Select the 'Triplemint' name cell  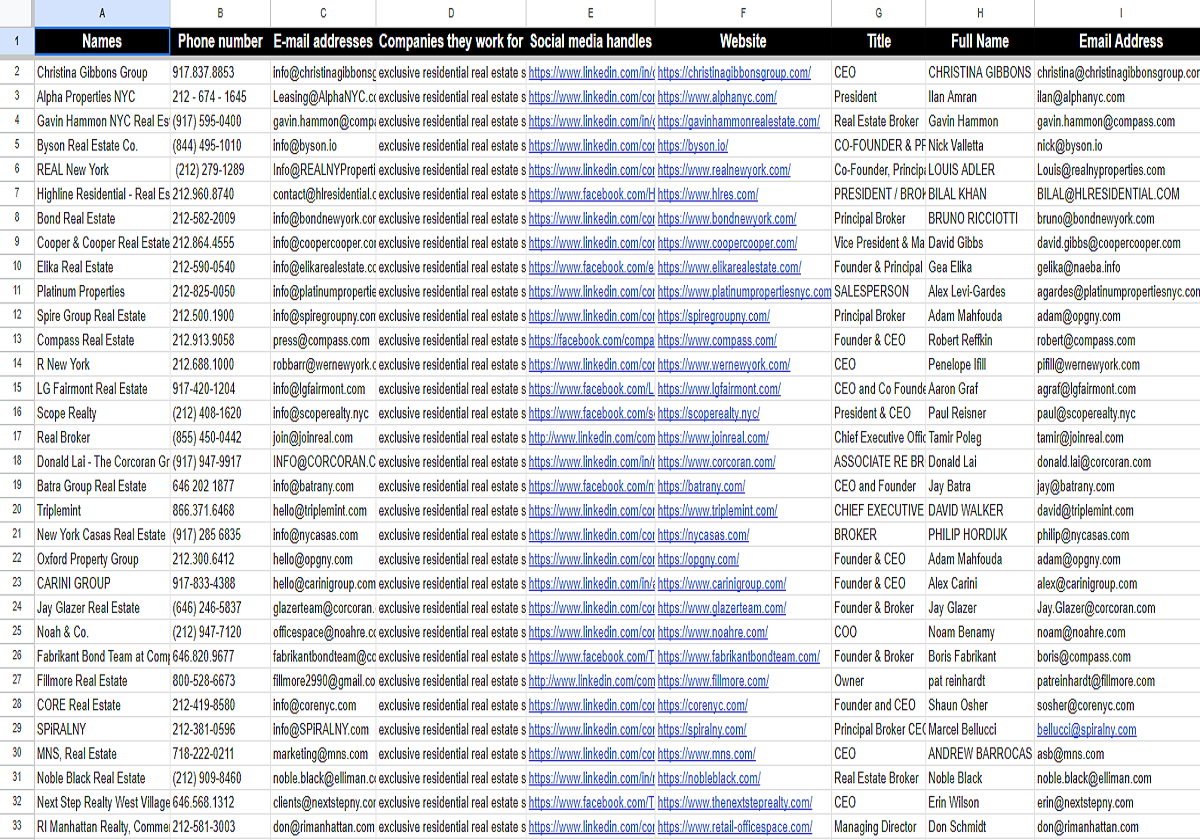(x=102, y=510)
